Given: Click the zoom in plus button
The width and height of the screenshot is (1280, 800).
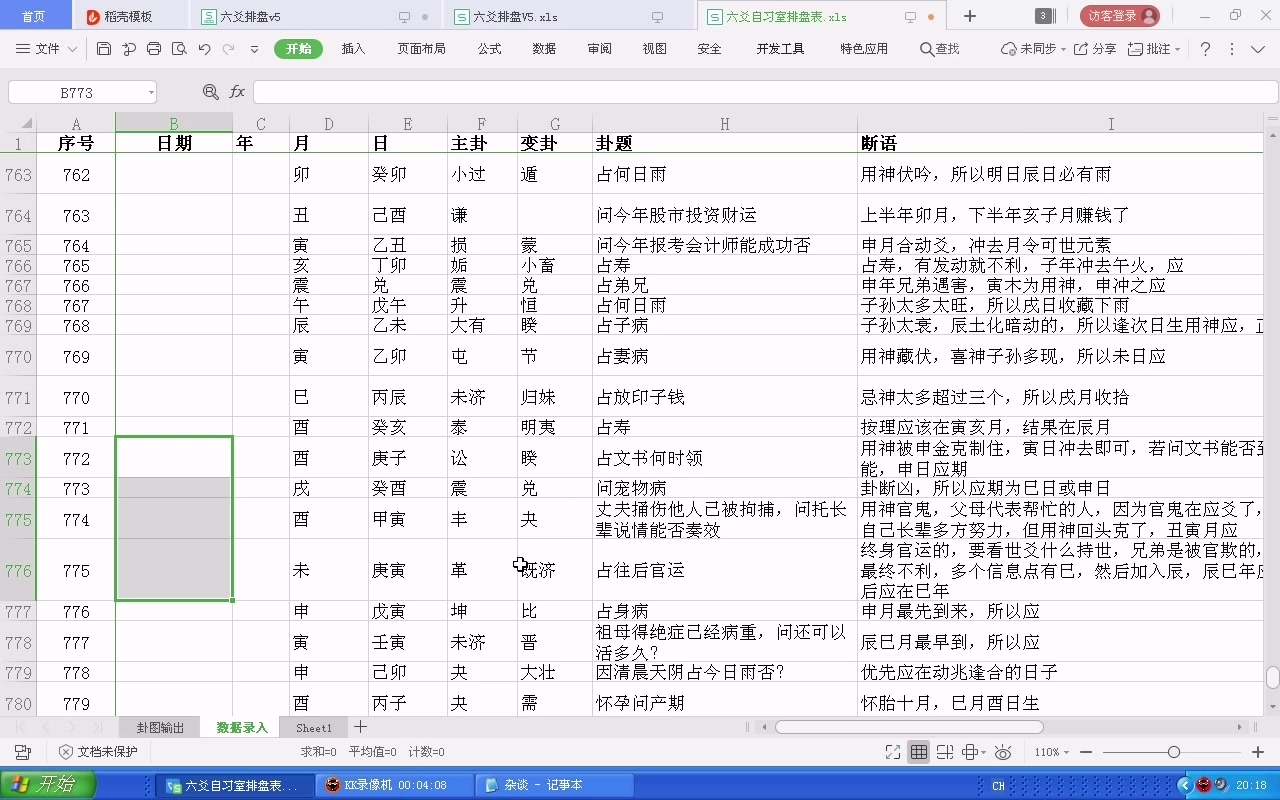Looking at the screenshot, I should [x=1256, y=752].
